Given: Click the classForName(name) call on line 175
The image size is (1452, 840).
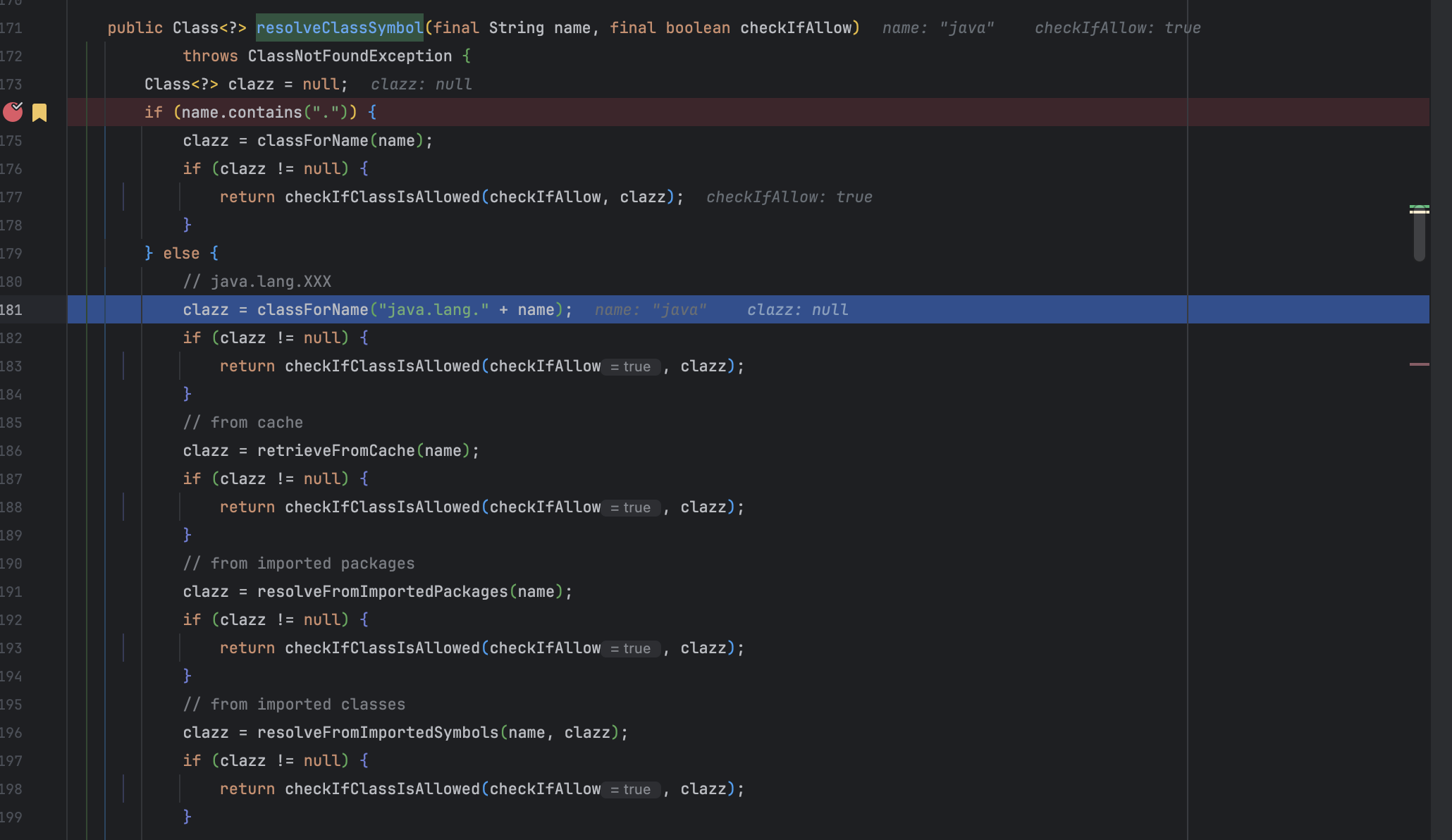Looking at the screenshot, I should coord(340,140).
